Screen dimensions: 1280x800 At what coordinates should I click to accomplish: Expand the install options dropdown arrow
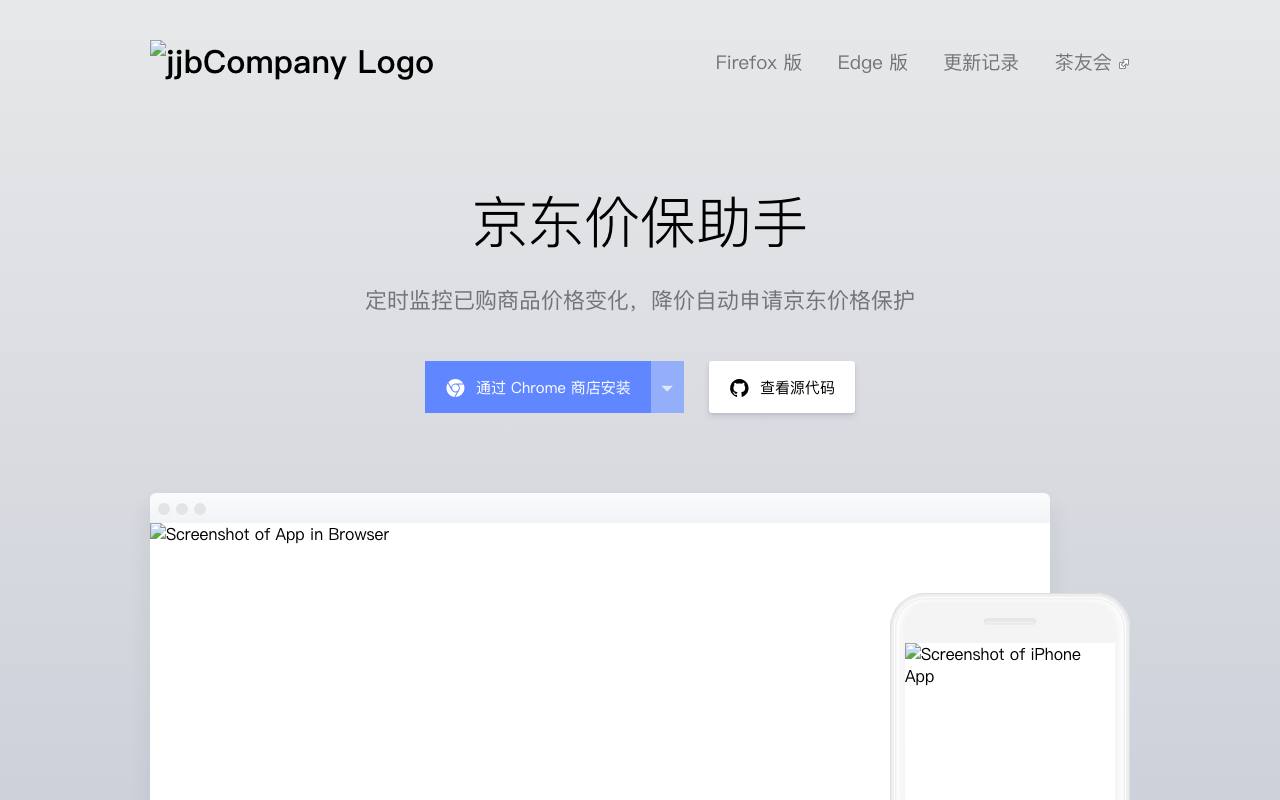coord(667,387)
